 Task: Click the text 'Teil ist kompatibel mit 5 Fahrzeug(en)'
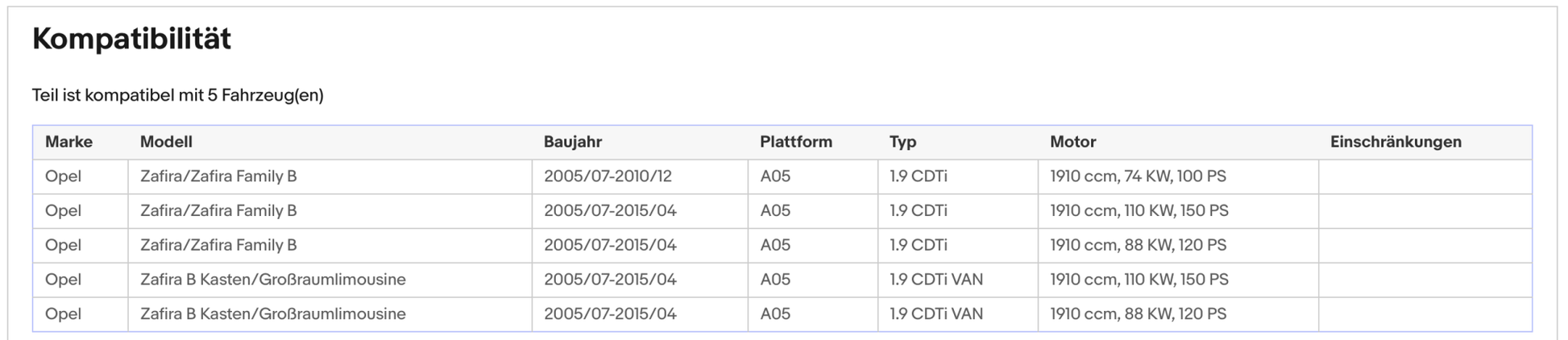177,95
